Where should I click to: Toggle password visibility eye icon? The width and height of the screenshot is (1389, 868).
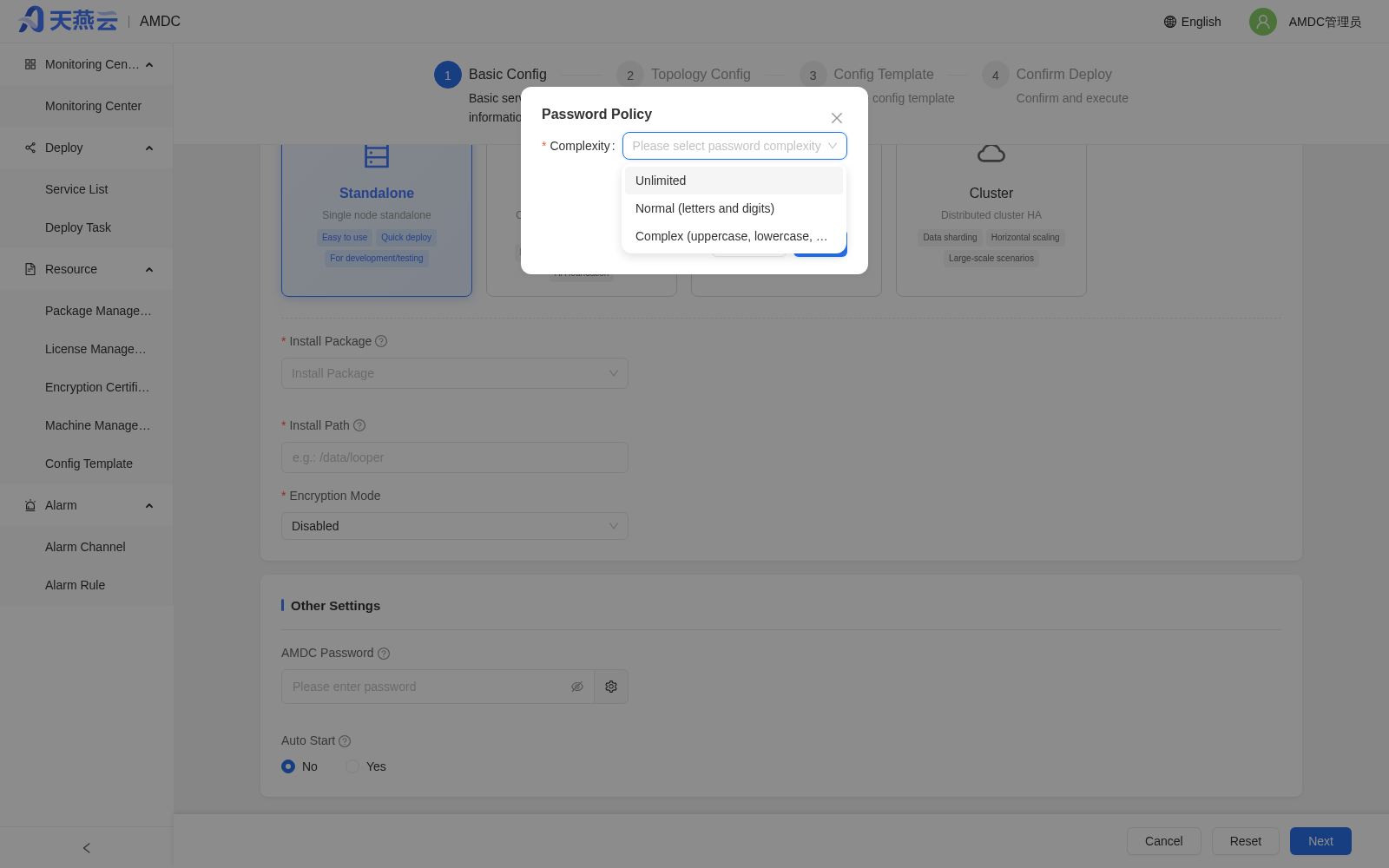(577, 687)
